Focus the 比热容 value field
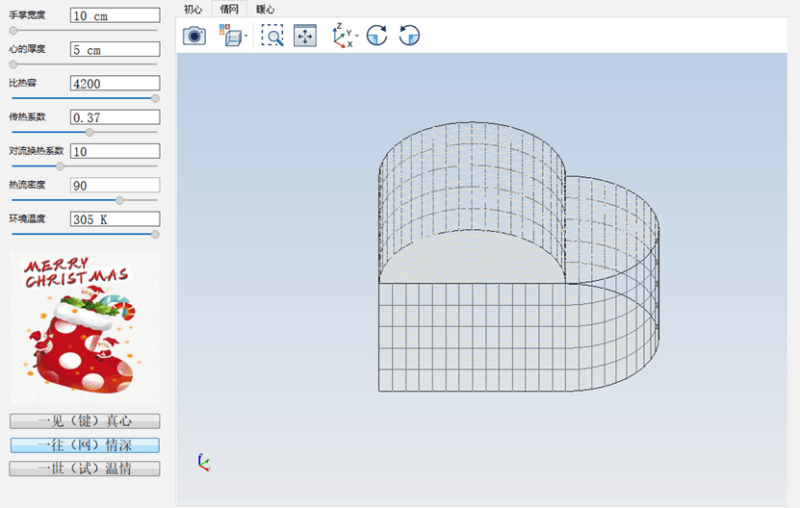 point(115,83)
